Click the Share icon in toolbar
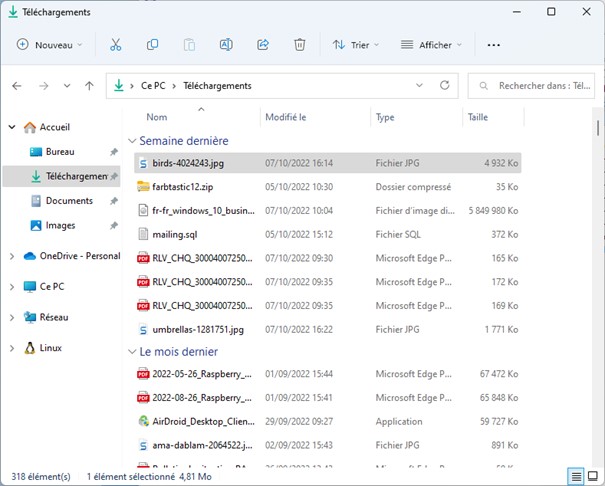605x486 pixels. pyautogui.click(x=263, y=45)
